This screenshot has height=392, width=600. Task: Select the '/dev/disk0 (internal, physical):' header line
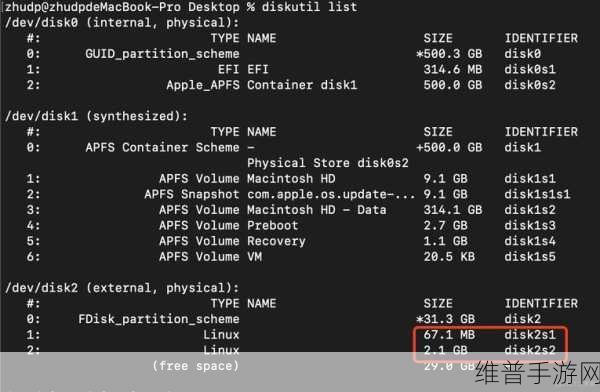pos(122,23)
